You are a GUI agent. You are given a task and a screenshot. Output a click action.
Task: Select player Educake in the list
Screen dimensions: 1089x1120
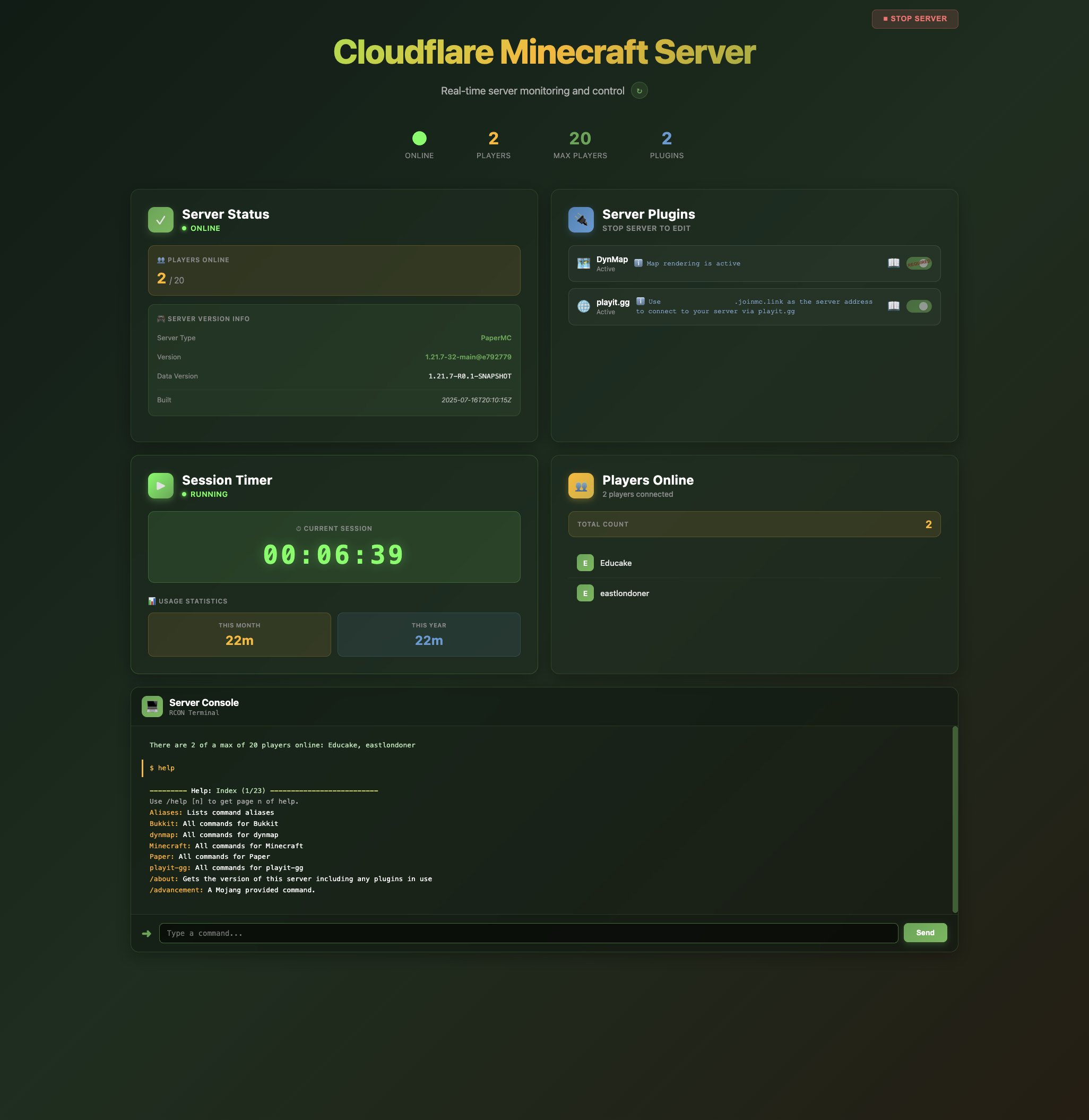[x=616, y=563]
